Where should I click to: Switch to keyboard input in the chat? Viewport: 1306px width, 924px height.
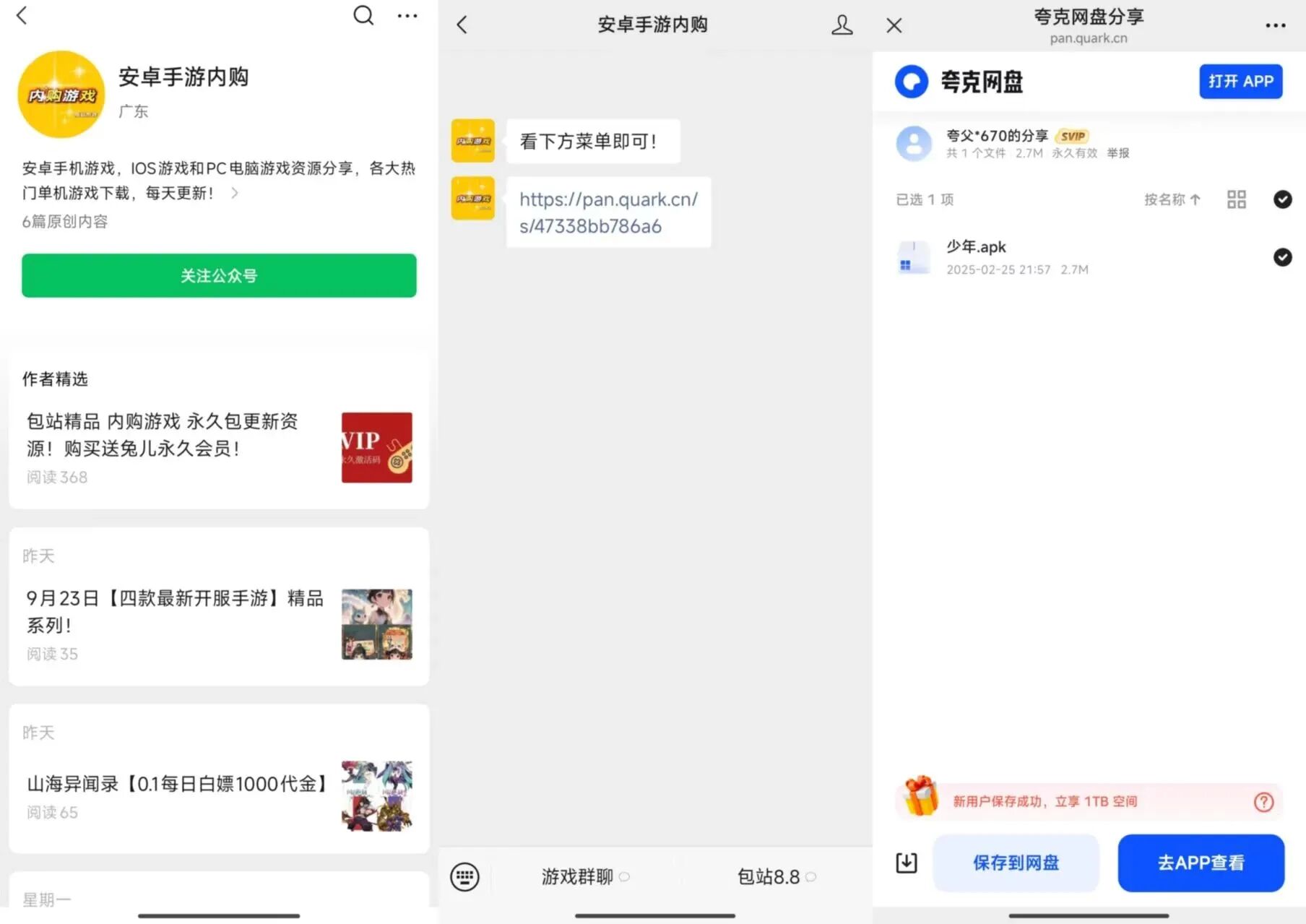[x=464, y=876]
